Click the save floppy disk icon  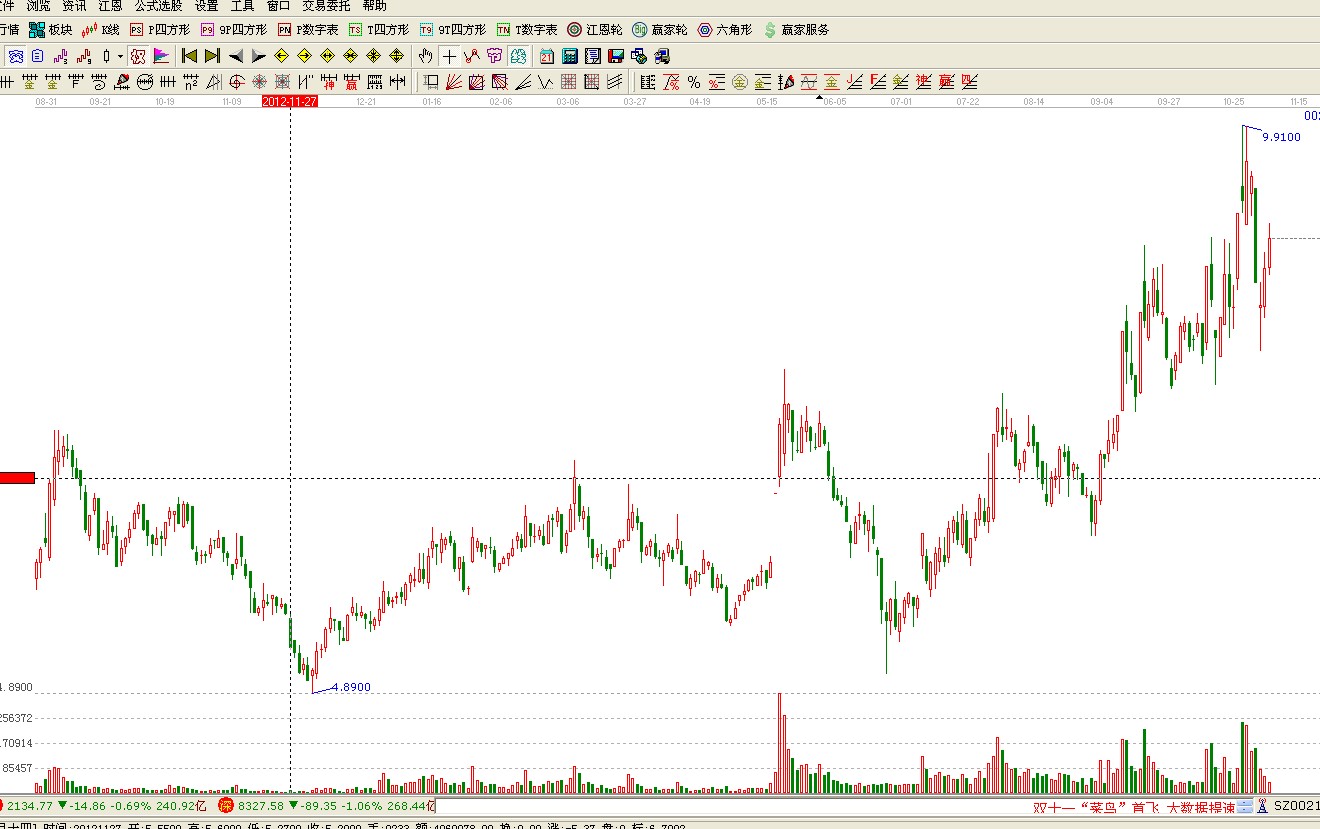[x=616, y=56]
